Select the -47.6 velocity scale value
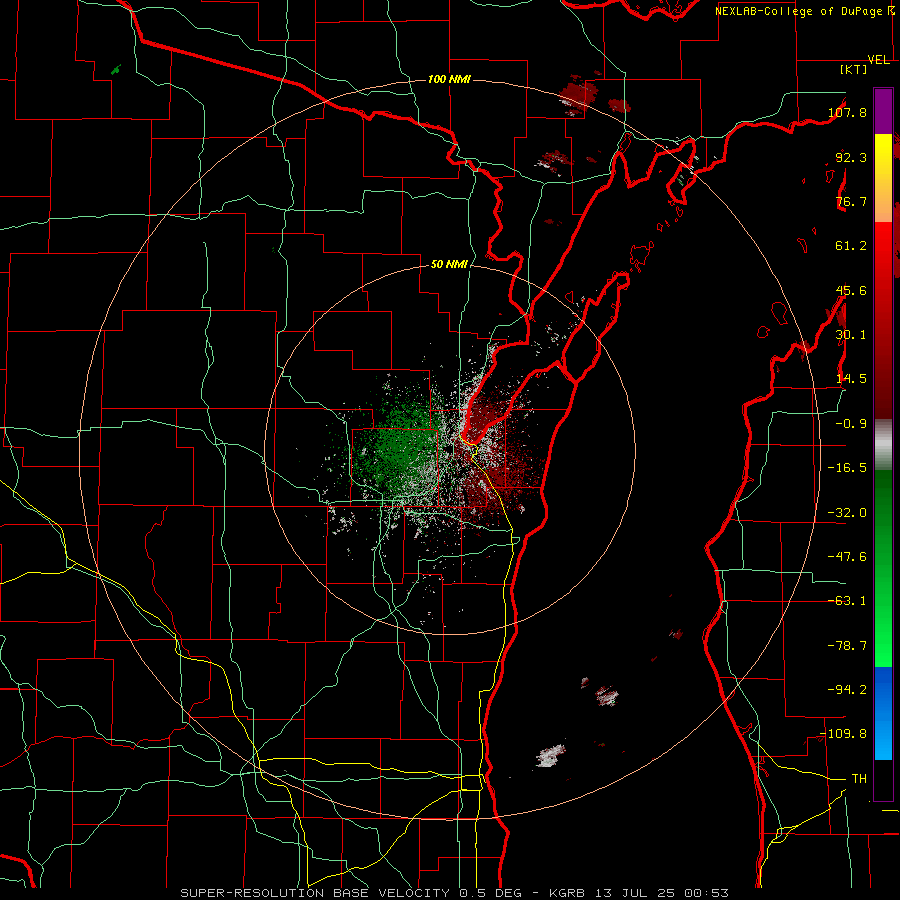Viewport: 900px width, 900px height. pos(847,556)
